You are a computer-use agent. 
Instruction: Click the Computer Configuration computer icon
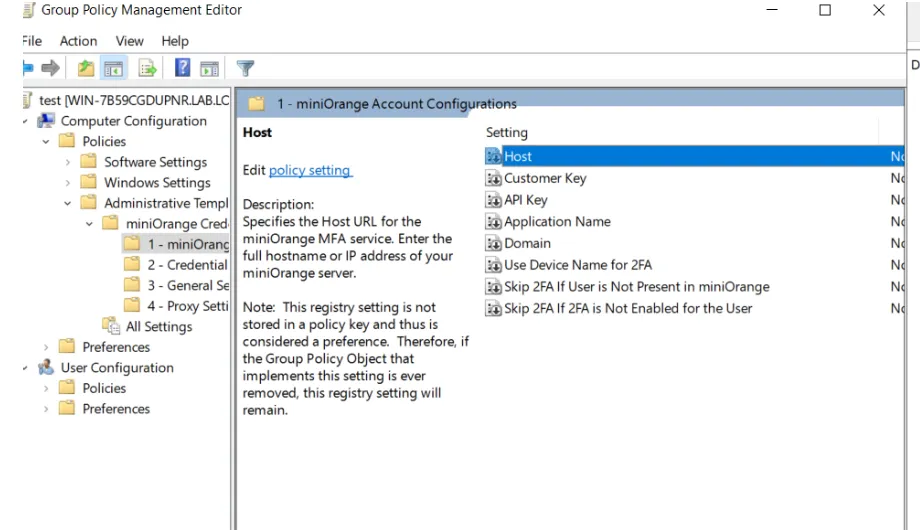tap(46, 121)
